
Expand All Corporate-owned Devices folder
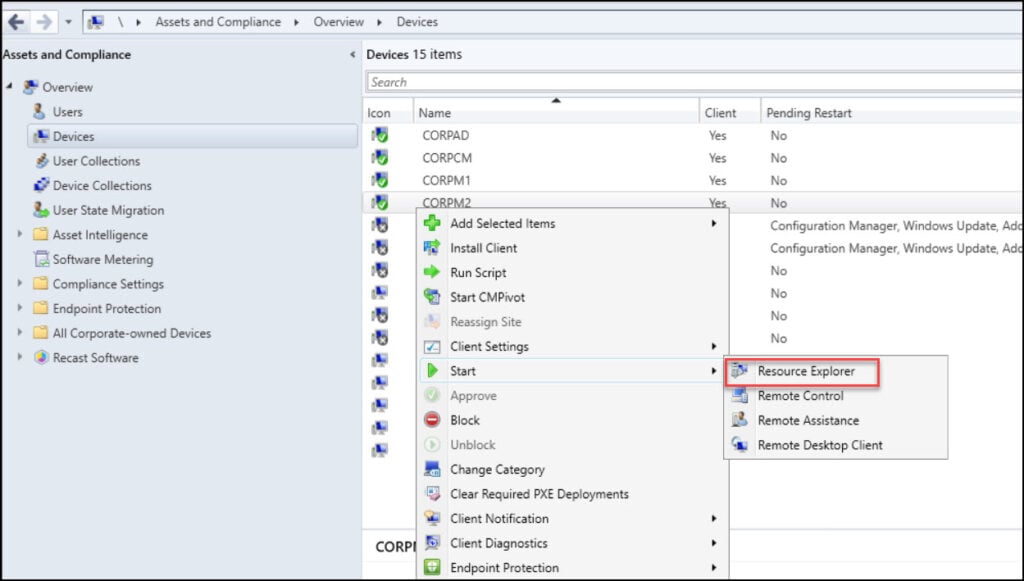click(x=19, y=332)
